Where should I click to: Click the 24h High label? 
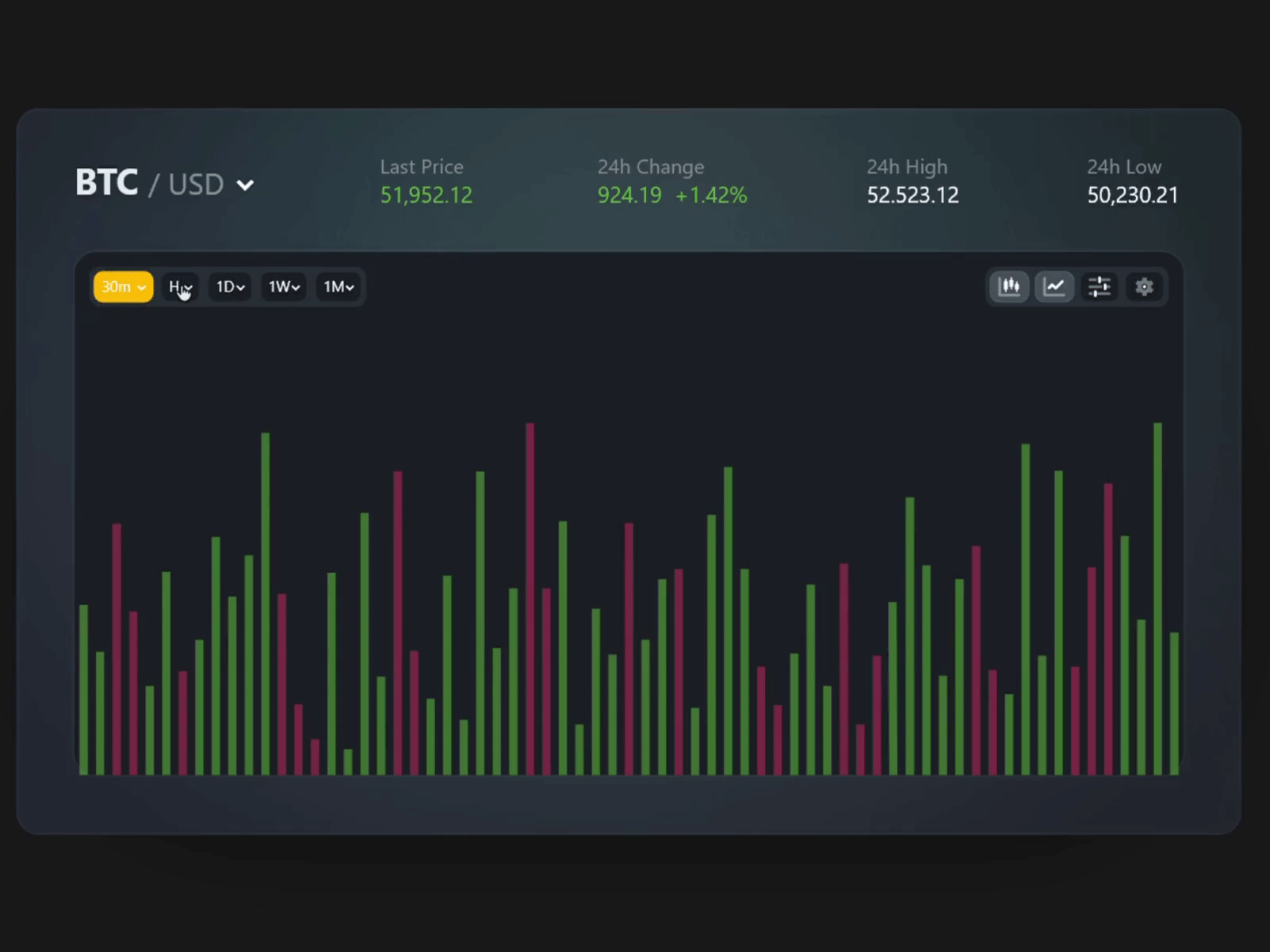point(907,167)
